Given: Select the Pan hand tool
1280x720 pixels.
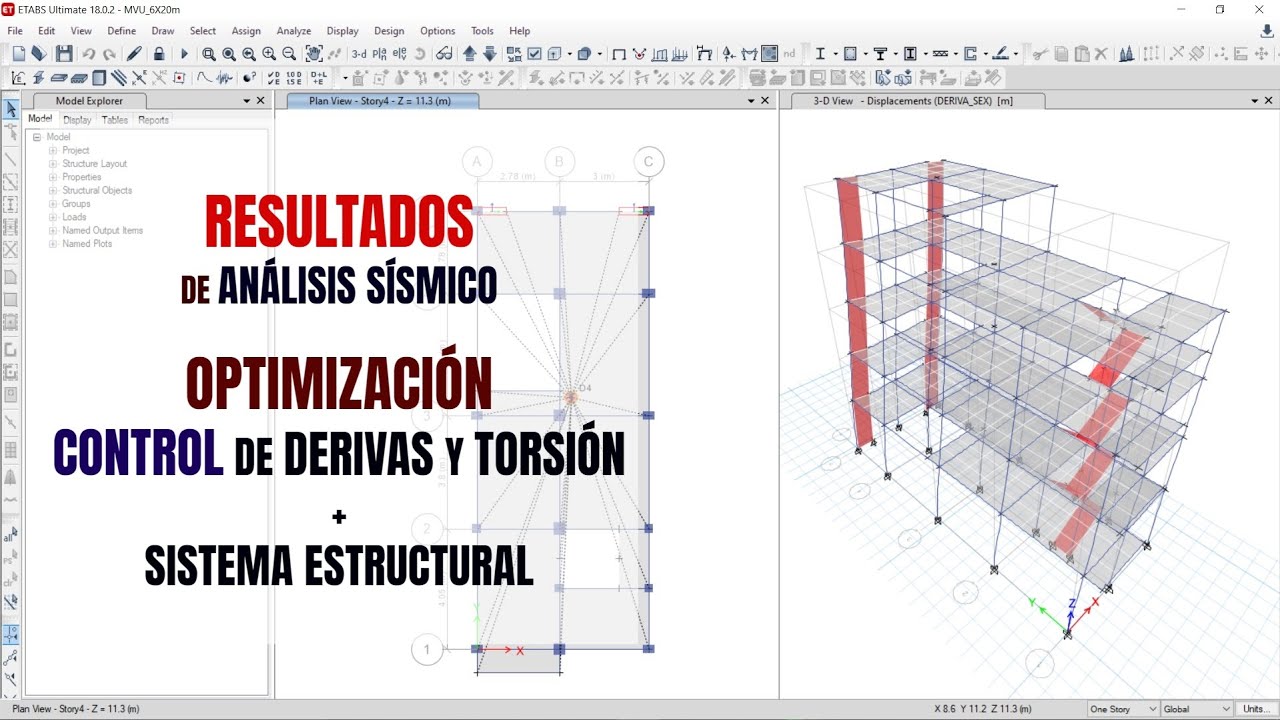Looking at the screenshot, I should pos(314,53).
